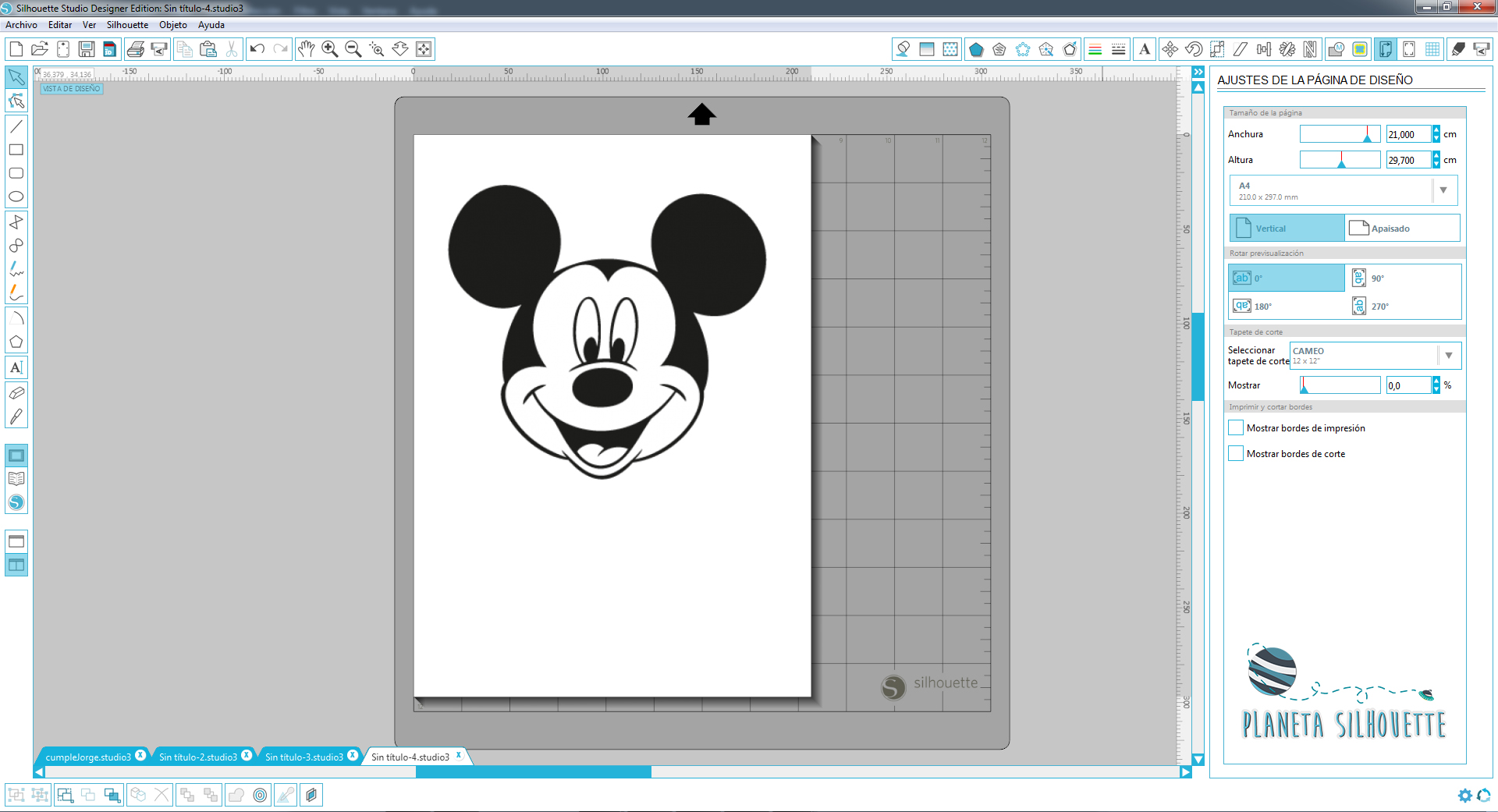Pick the Draw a Rounded Rectangle tool
This screenshot has height=812, width=1498.
[x=16, y=173]
